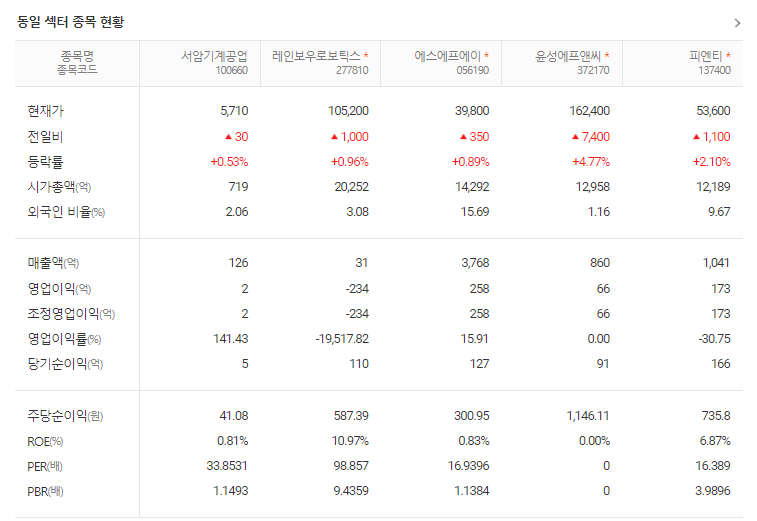Select current price 5,710
Screen dimensions: 757x521
(x=234, y=111)
